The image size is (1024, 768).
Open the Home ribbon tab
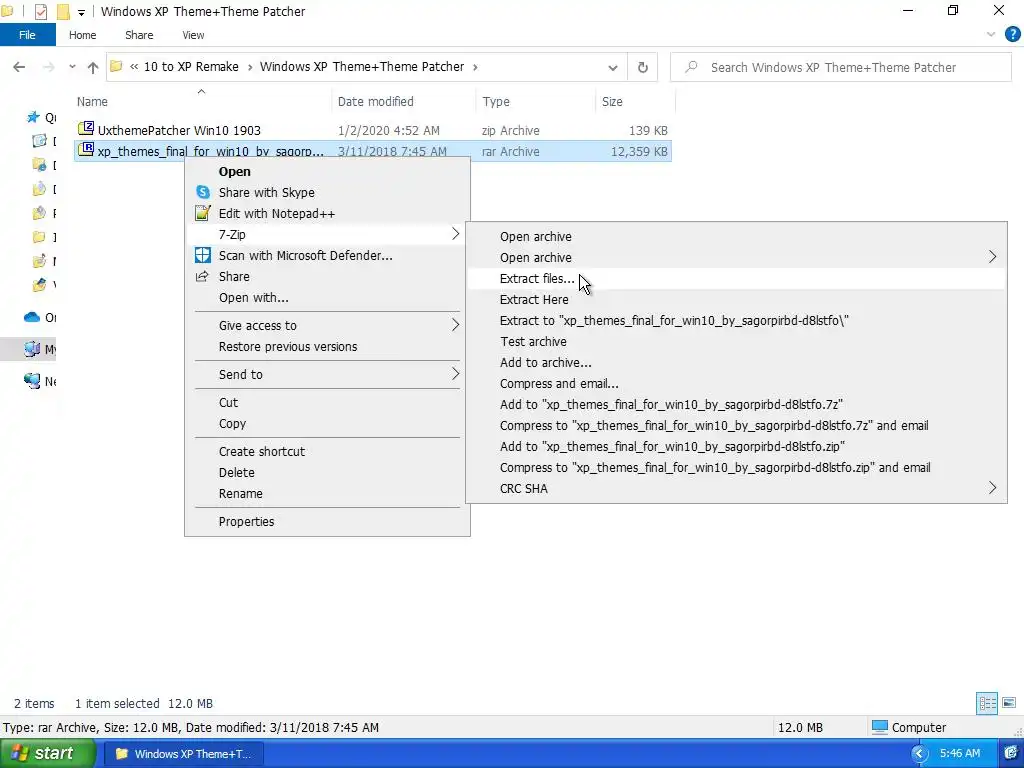point(82,35)
